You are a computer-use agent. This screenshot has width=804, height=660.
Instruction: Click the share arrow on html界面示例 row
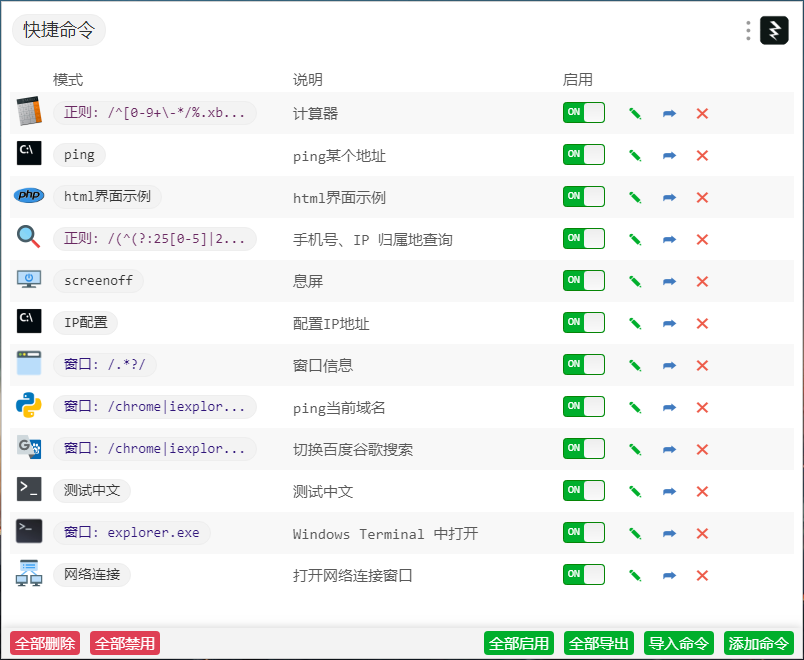click(668, 196)
